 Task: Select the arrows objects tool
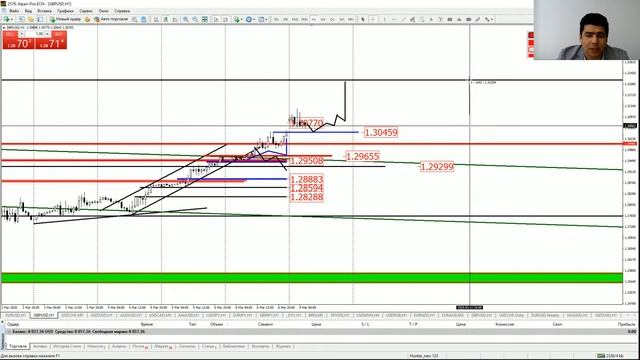pos(487,19)
